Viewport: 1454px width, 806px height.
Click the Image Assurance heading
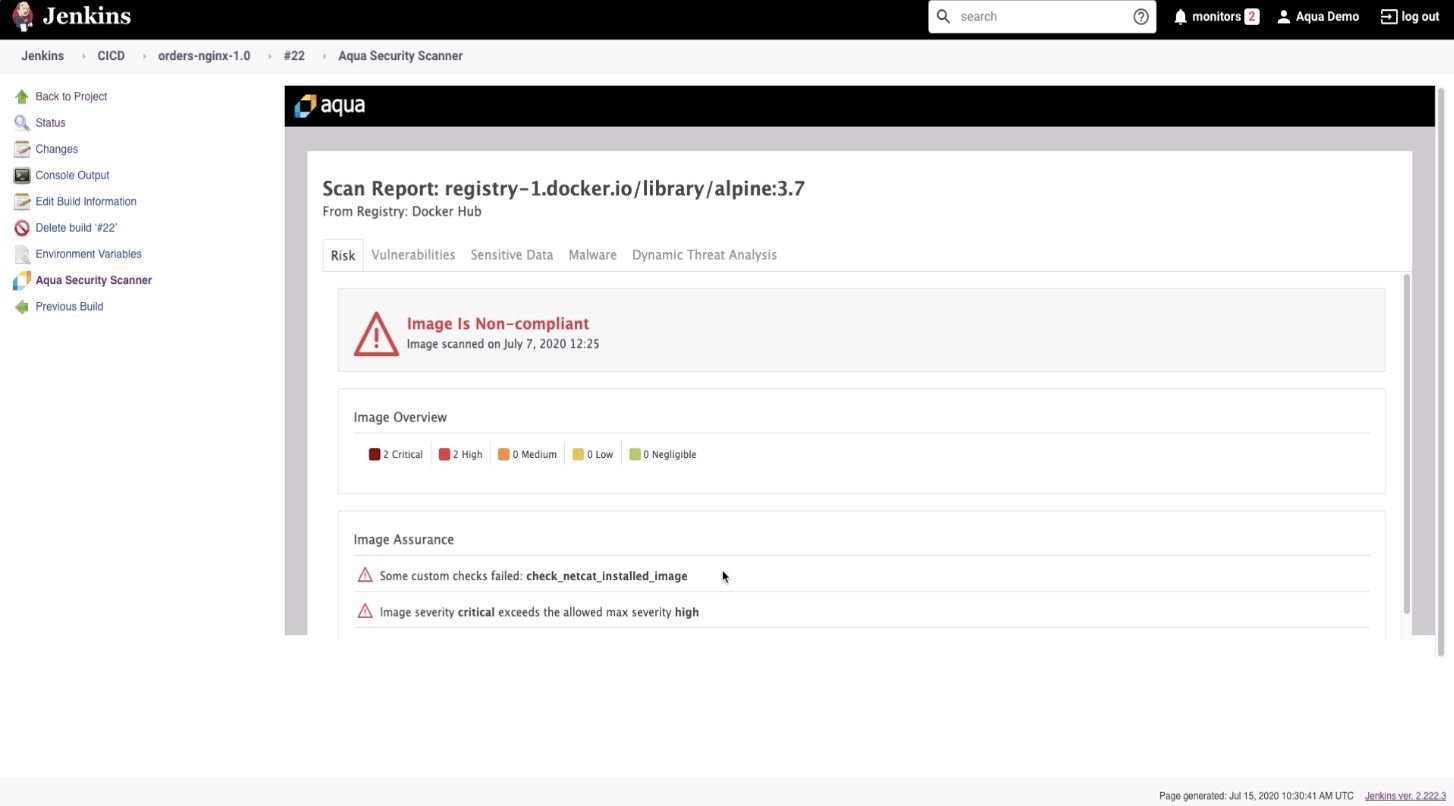(x=404, y=539)
